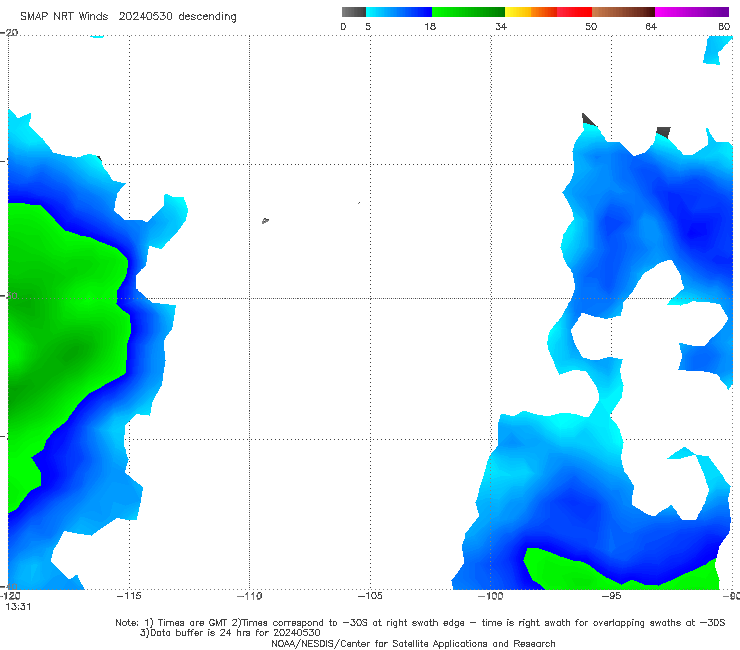Click the NOAA/NESDIS credit line
Screen dimensions: 740x650
pyautogui.click(x=413, y=643)
